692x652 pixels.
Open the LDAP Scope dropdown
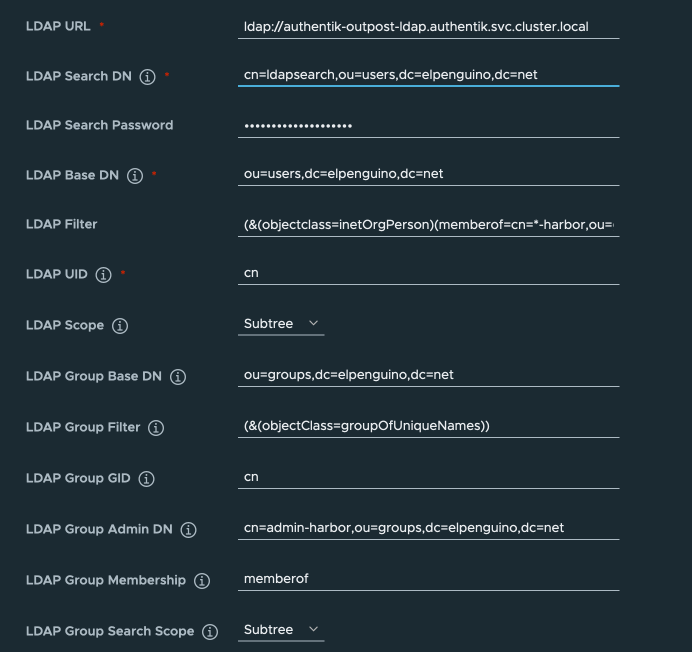[x=282, y=324]
